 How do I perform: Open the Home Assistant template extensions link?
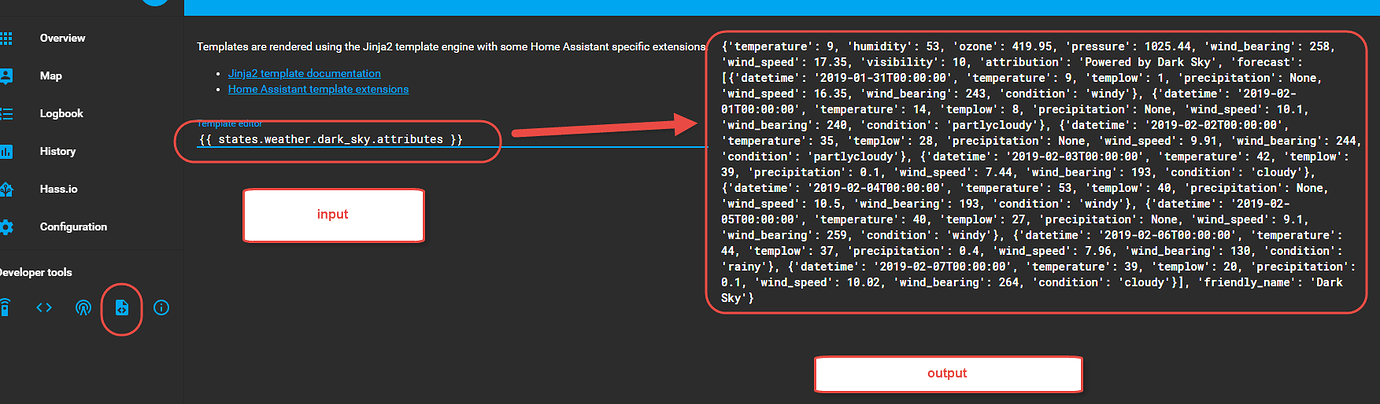(318, 89)
